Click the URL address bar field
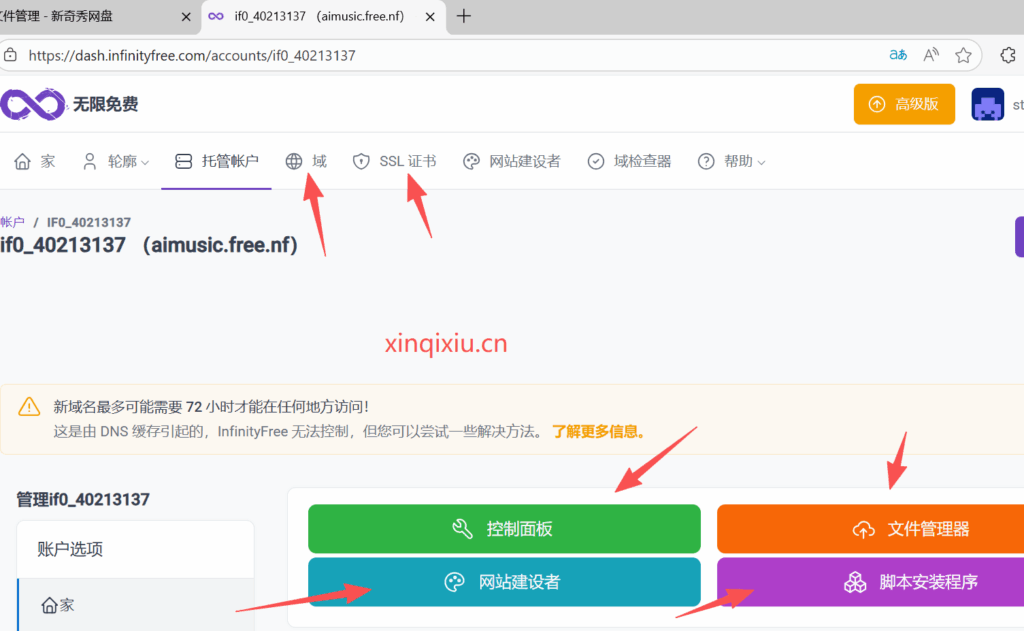The height and width of the screenshot is (631, 1024). (x=450, y=55)
